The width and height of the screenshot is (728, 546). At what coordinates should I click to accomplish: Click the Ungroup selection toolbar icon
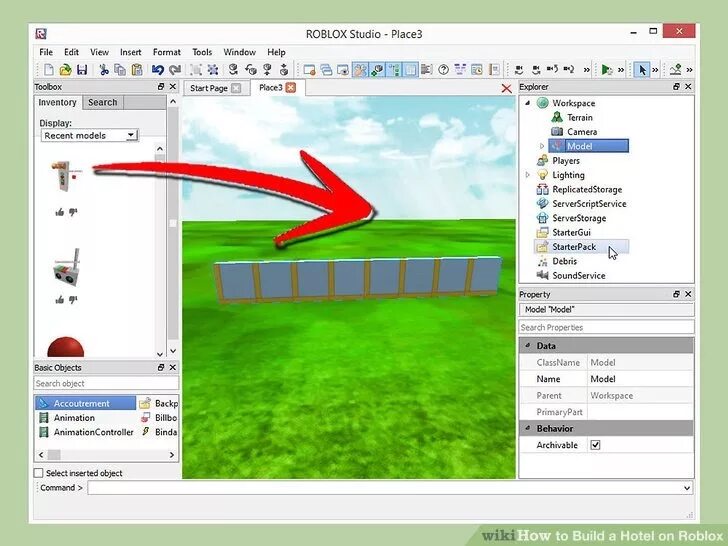click(x=213, y=70)
